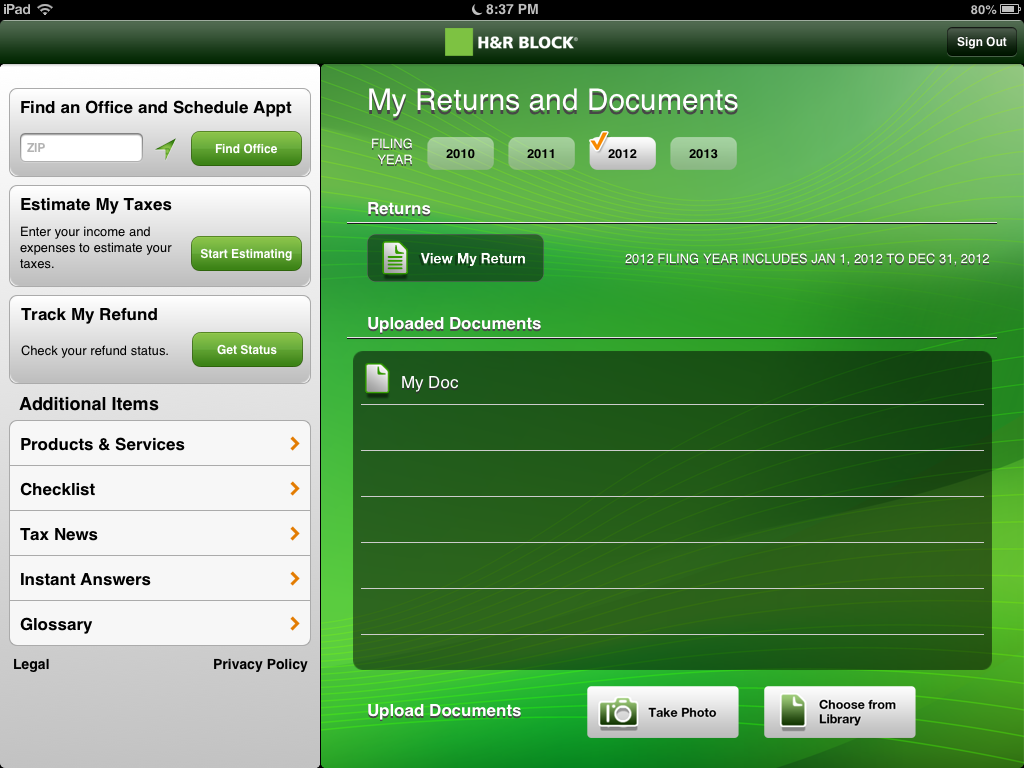The image size is (1024, 768).
Task: Select filing year 2012
Action: pyautogui.click(x=622, y=153)
